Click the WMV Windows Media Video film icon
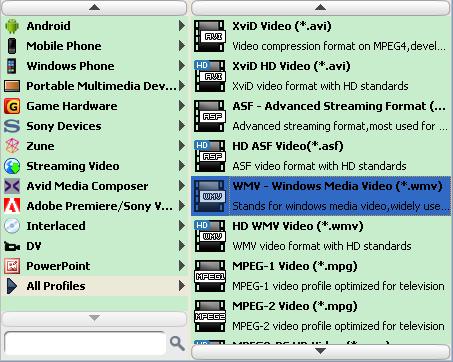This screenshot has height=362, width=453. pyautogui.click(x=210, y=196)
